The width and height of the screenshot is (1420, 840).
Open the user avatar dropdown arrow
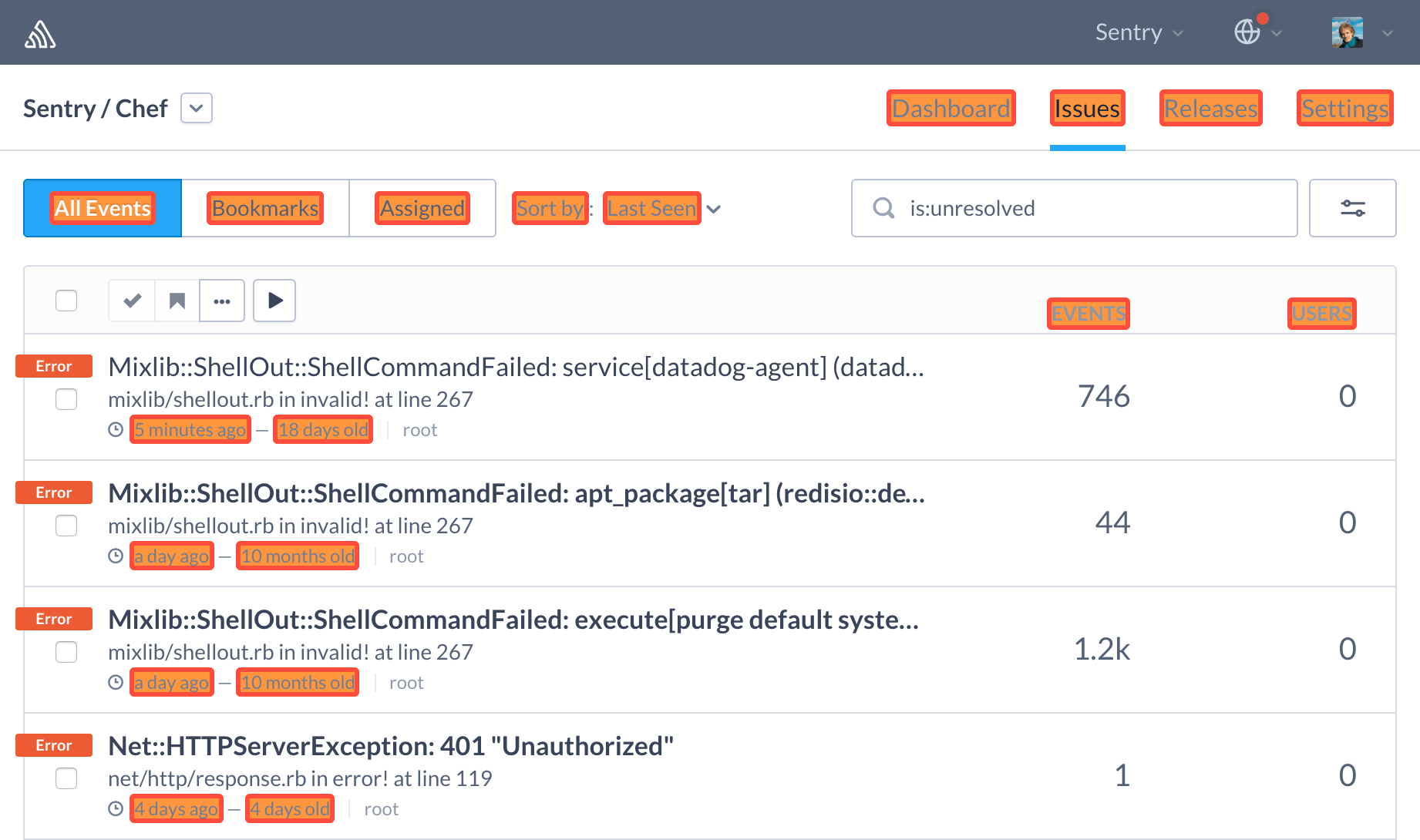click(1388, 33)
